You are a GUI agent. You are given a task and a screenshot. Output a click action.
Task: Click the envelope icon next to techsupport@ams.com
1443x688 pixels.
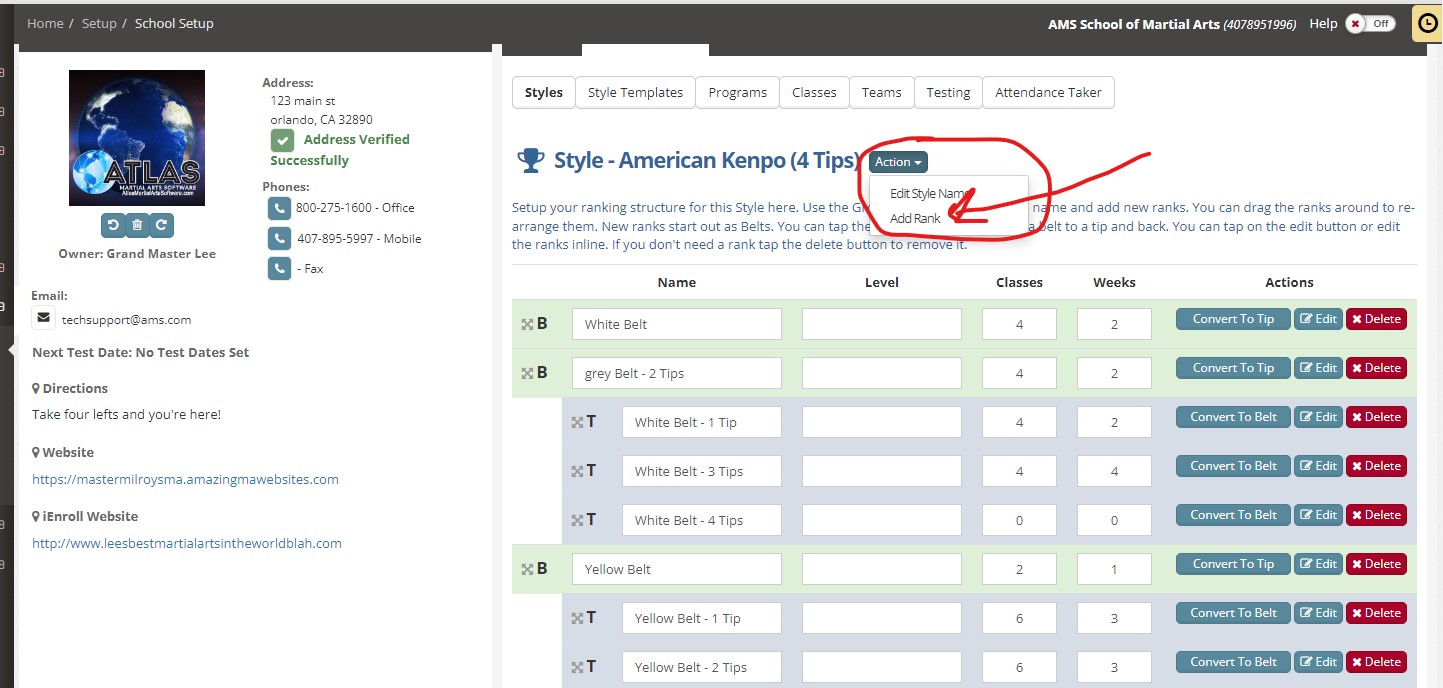[44, 319]
